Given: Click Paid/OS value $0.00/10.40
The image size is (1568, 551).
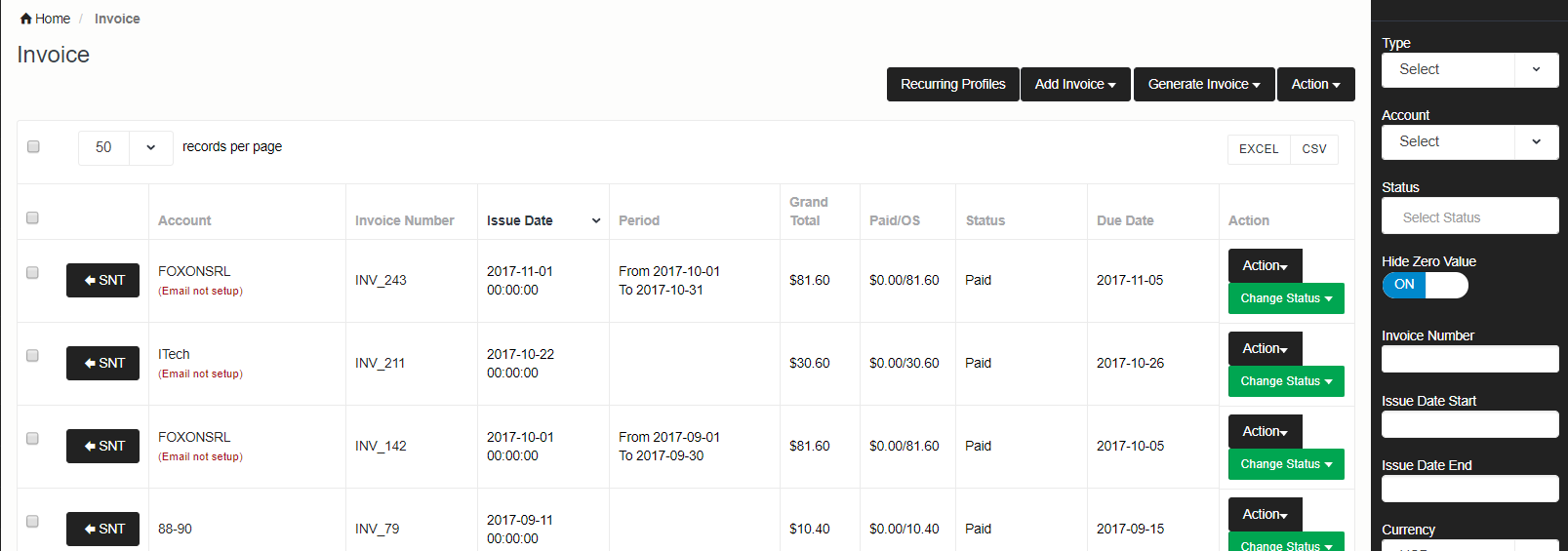Looking at the screenshot, I should coord(904,529).
